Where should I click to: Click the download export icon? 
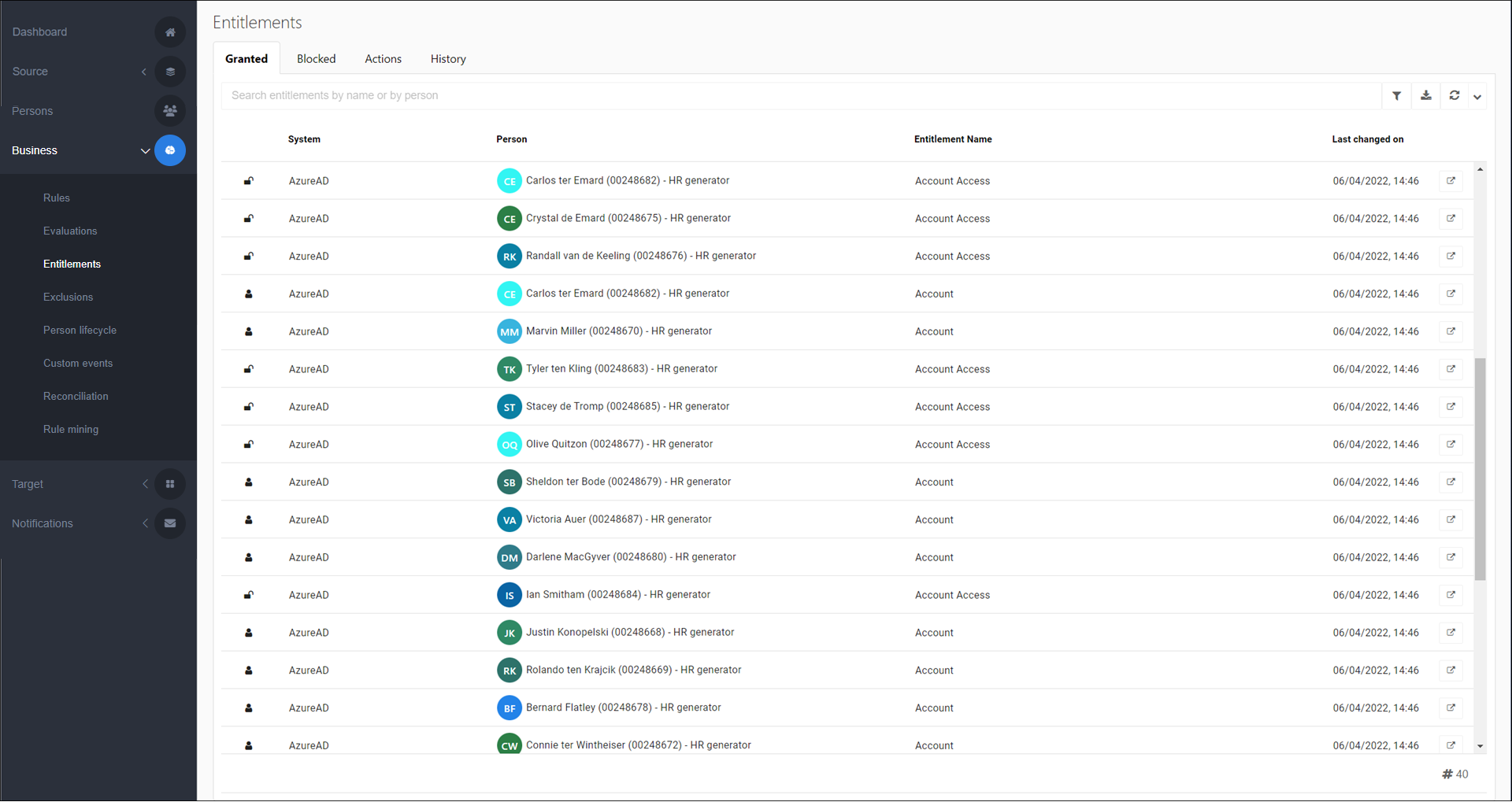tap(1425, 96)
